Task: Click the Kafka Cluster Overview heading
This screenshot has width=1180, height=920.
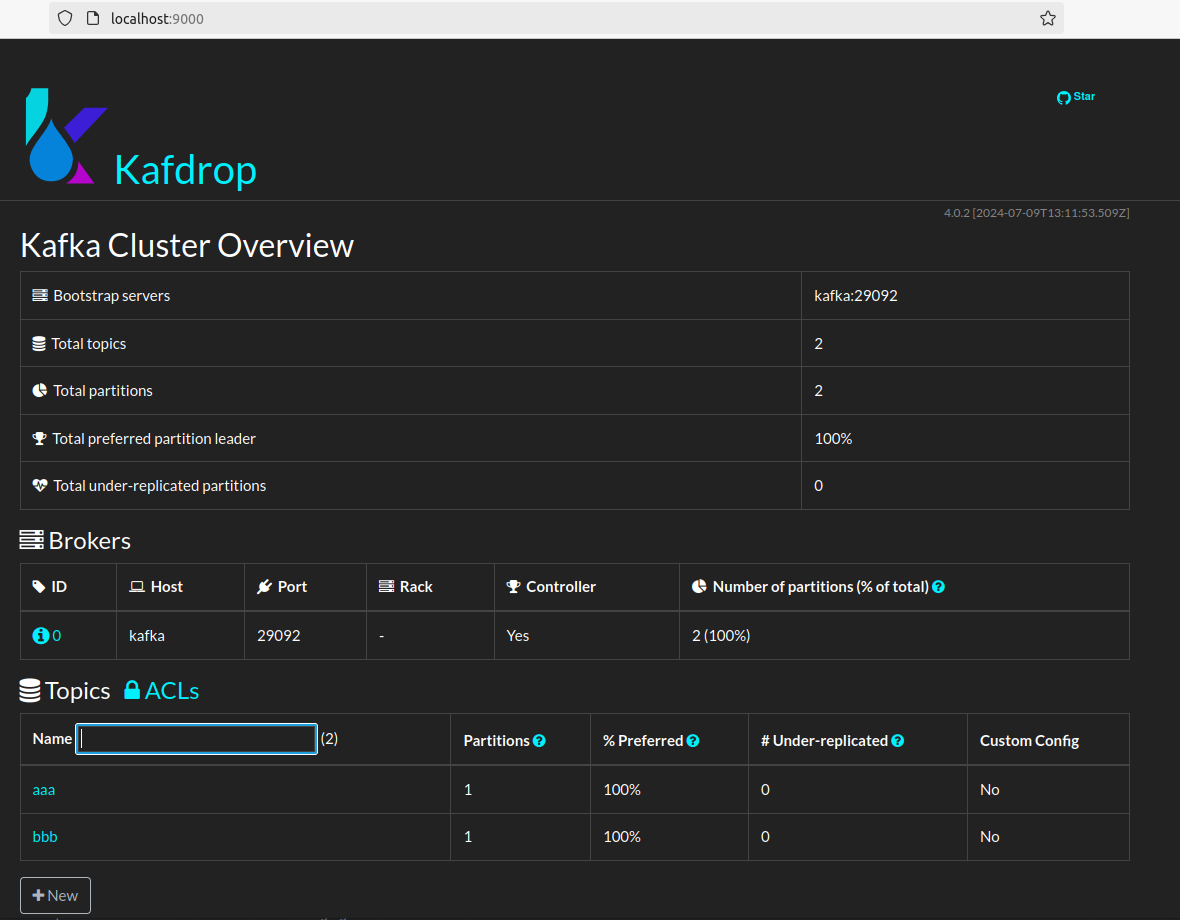Action: pos(187,245)
